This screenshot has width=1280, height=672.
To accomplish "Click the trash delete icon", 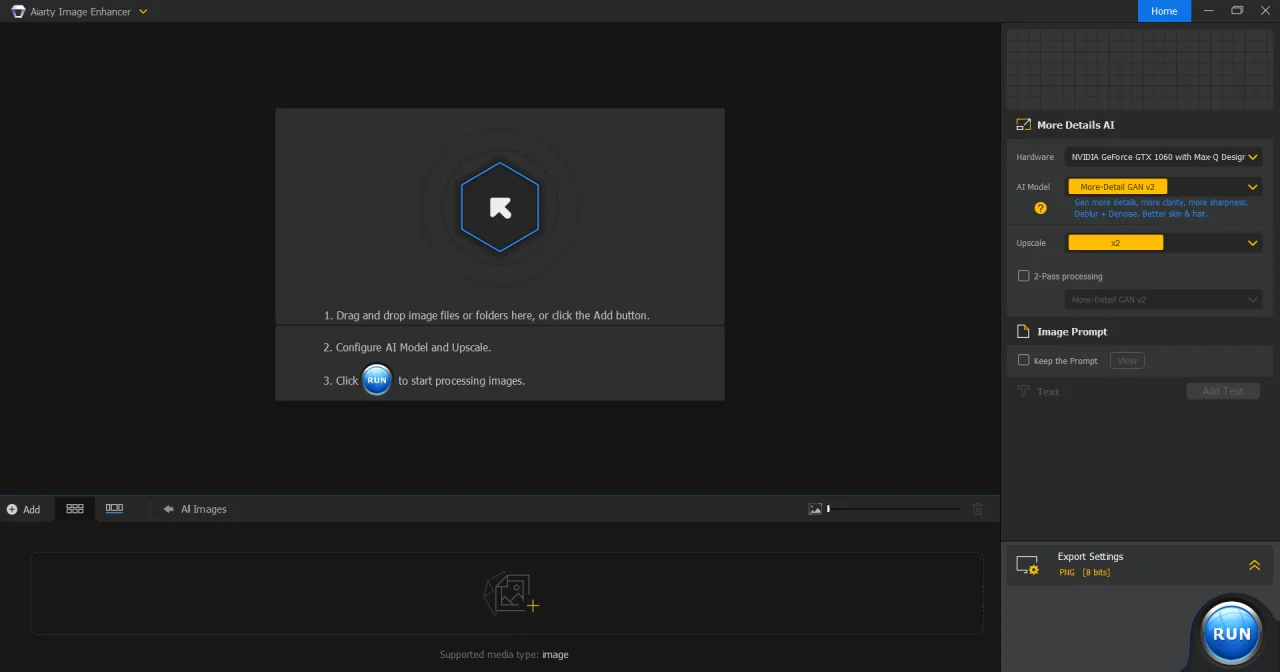I will pos(978,509).
